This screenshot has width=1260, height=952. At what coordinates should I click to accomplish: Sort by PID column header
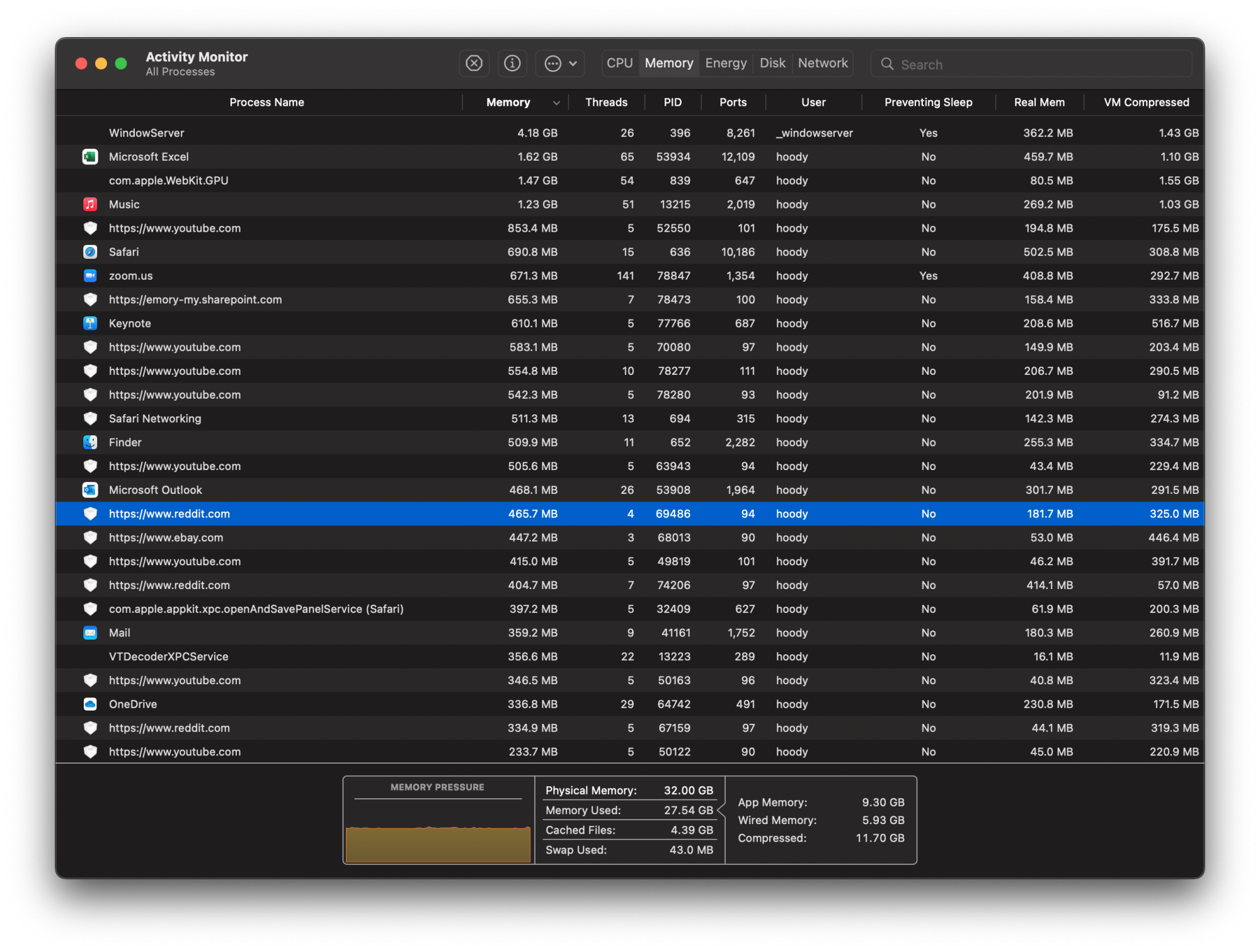tap(672, 102)
